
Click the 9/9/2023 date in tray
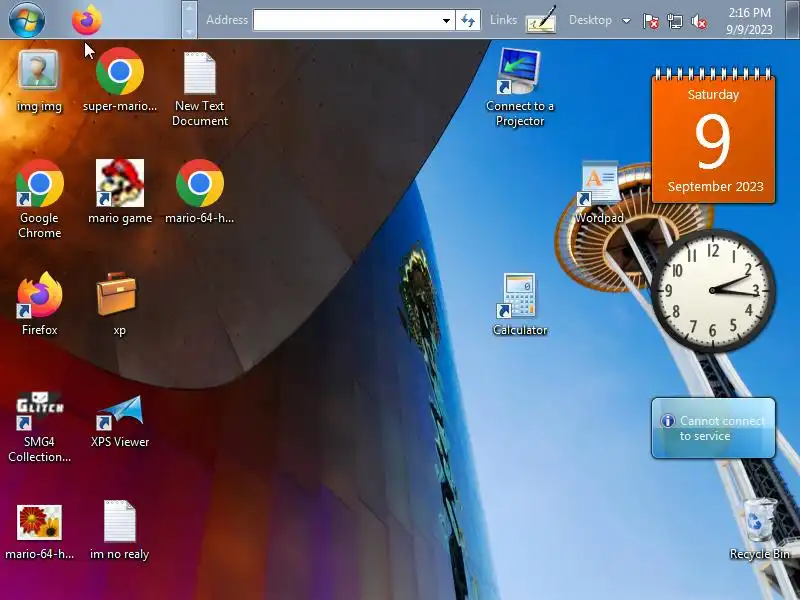(x=749, y=30)
